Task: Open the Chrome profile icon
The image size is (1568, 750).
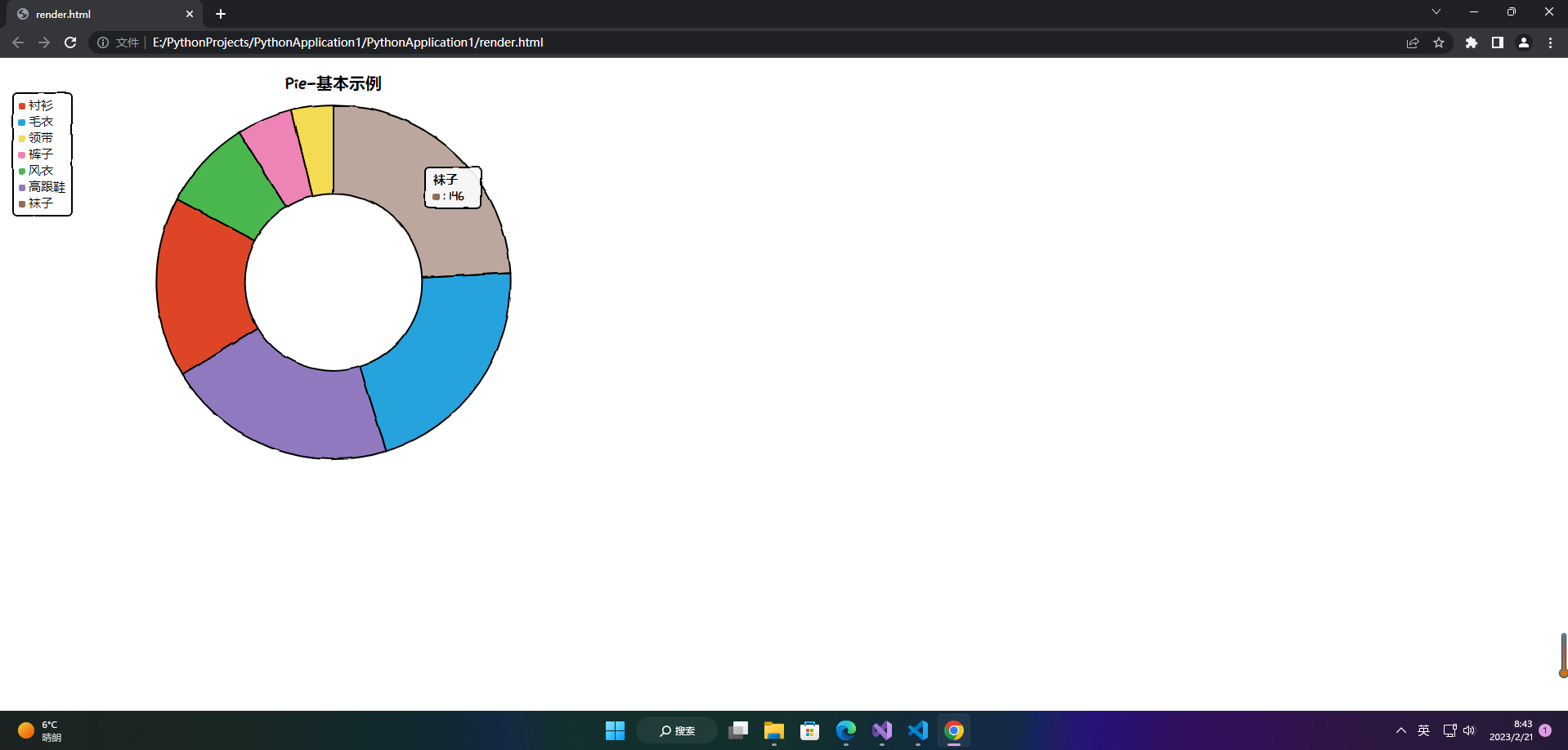Action: click(x=1524, y=42)
